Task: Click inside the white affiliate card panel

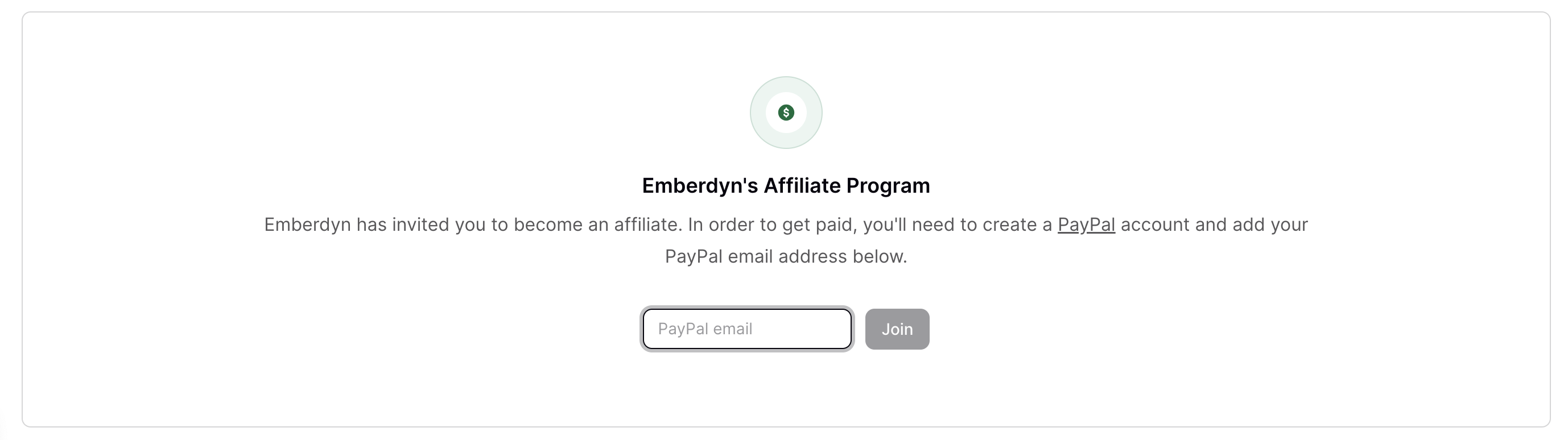Action: [x=785, y=396]
